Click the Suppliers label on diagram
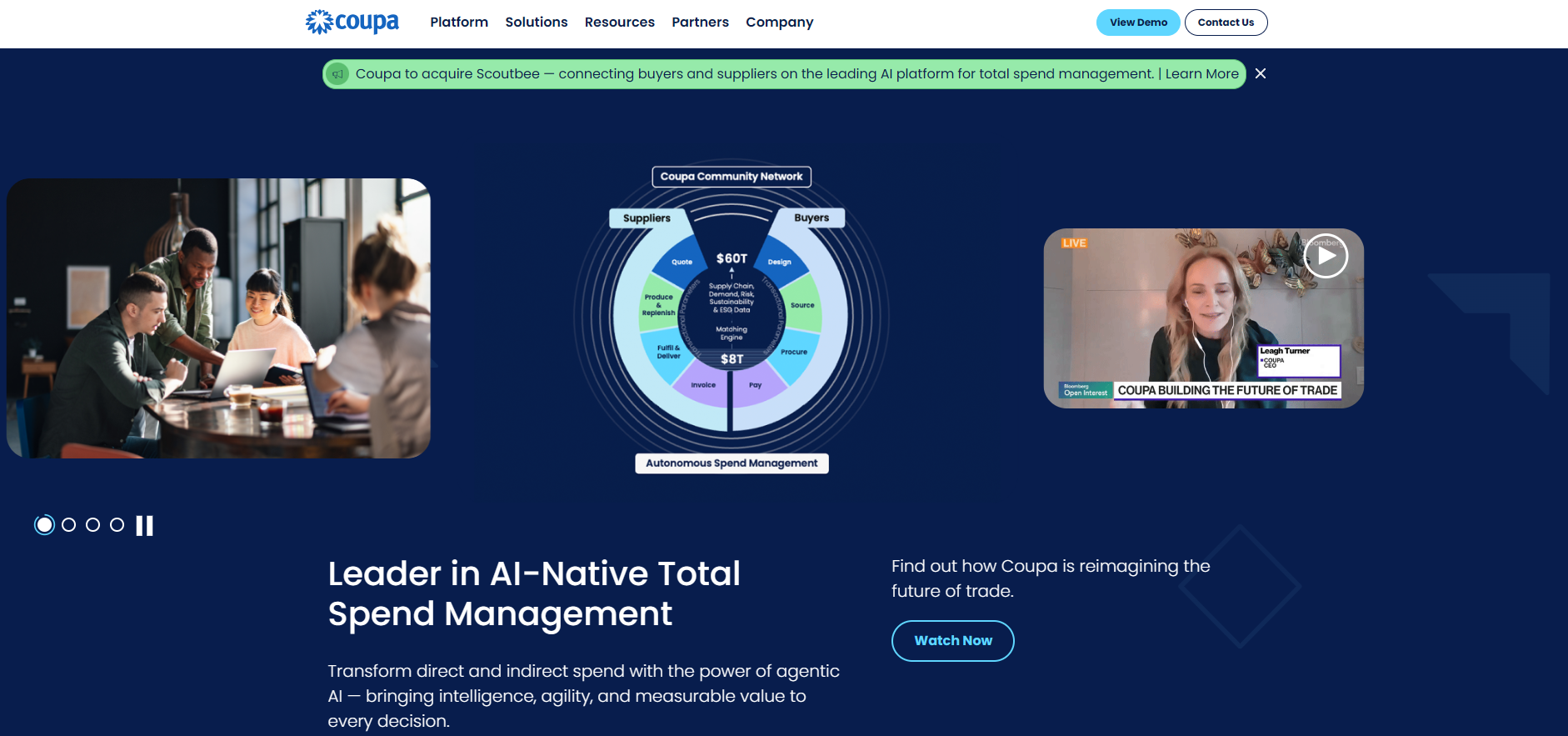The height and width of the screenshot is (736, 1568). [x=647, y=218]
